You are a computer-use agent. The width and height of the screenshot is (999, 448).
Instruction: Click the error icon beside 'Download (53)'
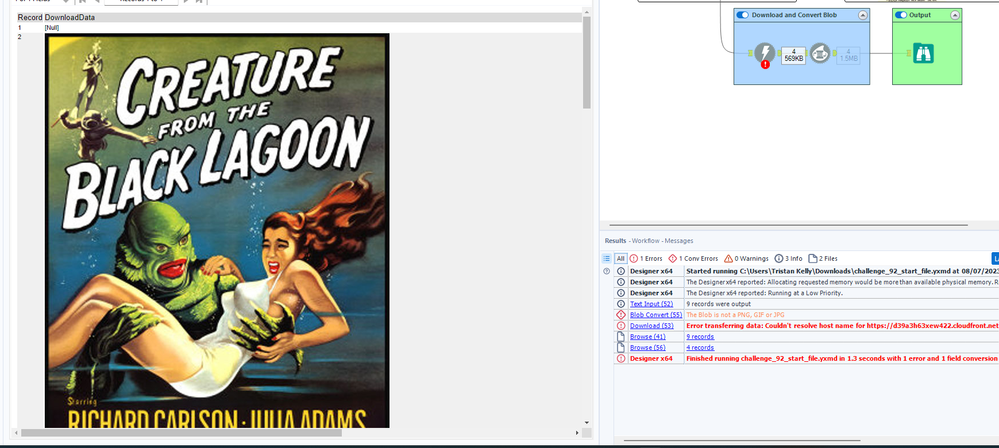pos(621,326)
